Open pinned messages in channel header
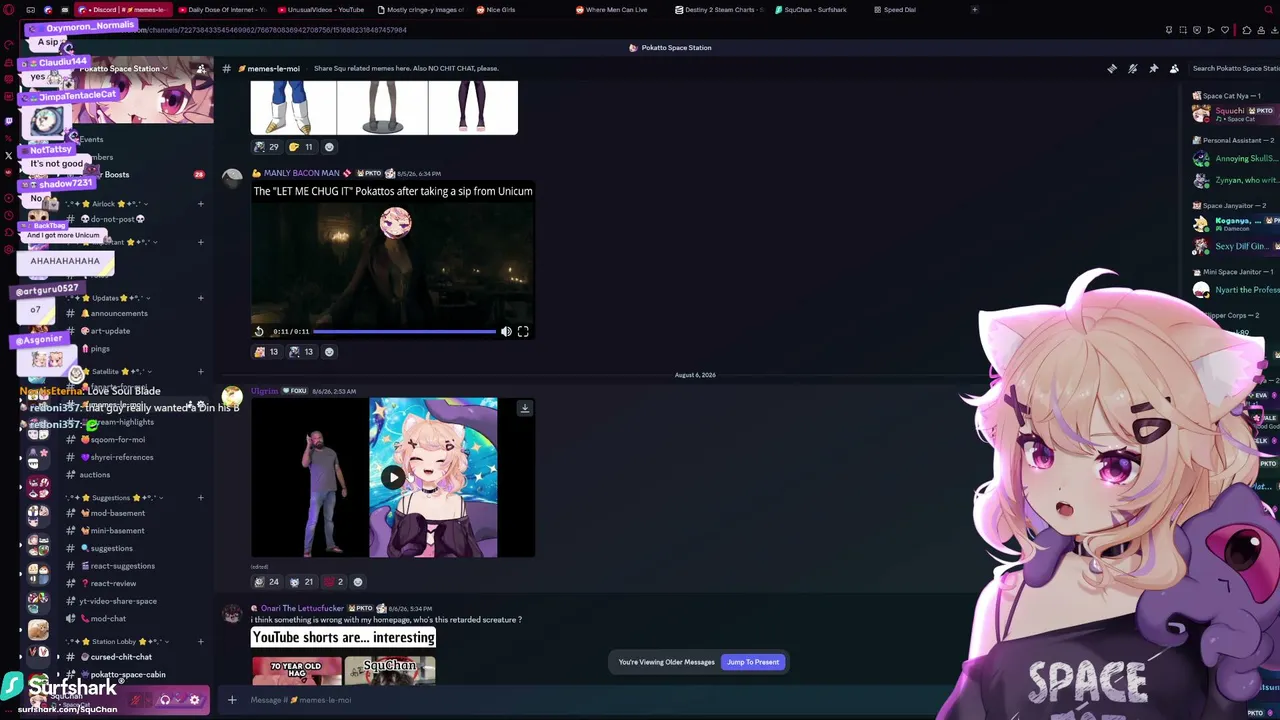This screenshot has width=1280, height=720. pos(1154,68)
